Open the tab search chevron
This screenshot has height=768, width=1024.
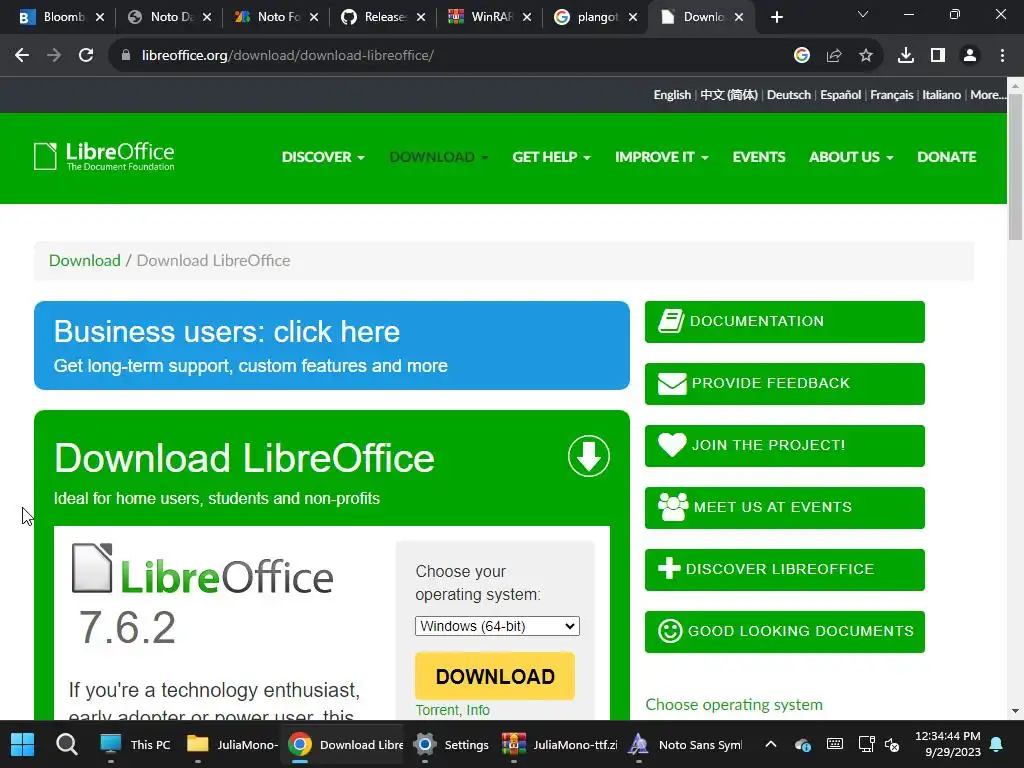863,14
